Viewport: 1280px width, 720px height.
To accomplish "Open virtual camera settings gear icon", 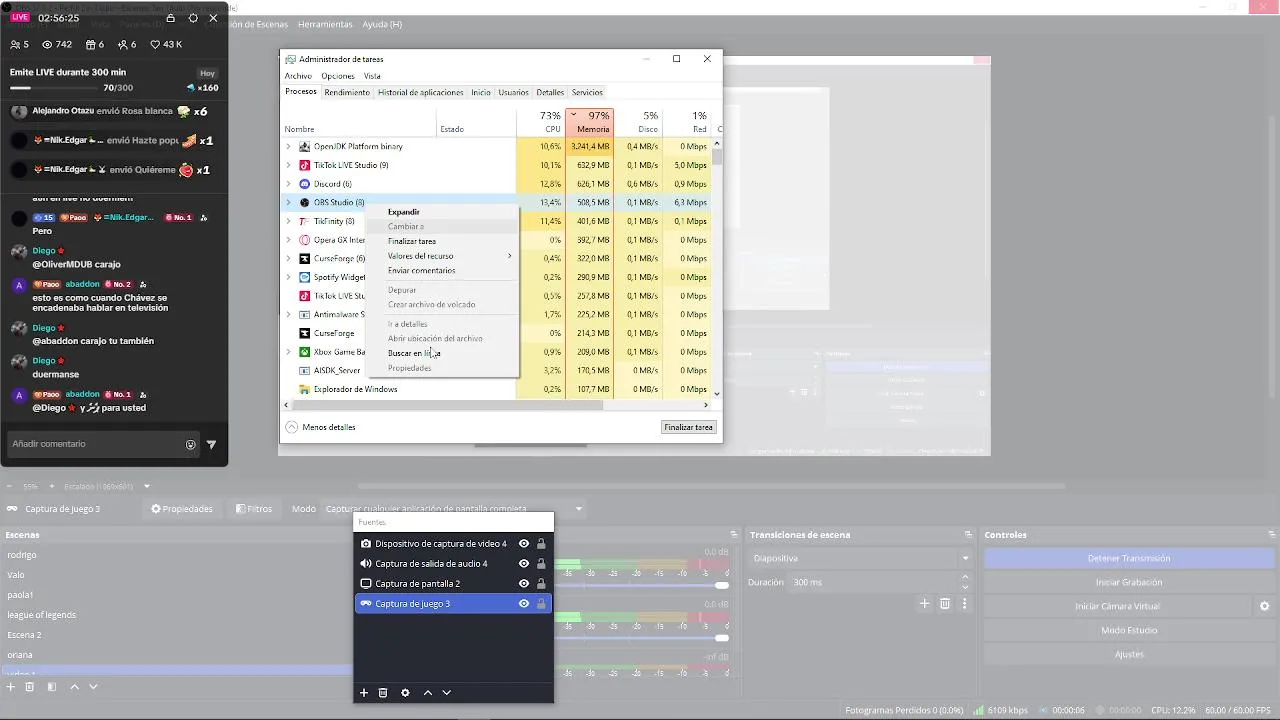I will [x=1264, y=606].
